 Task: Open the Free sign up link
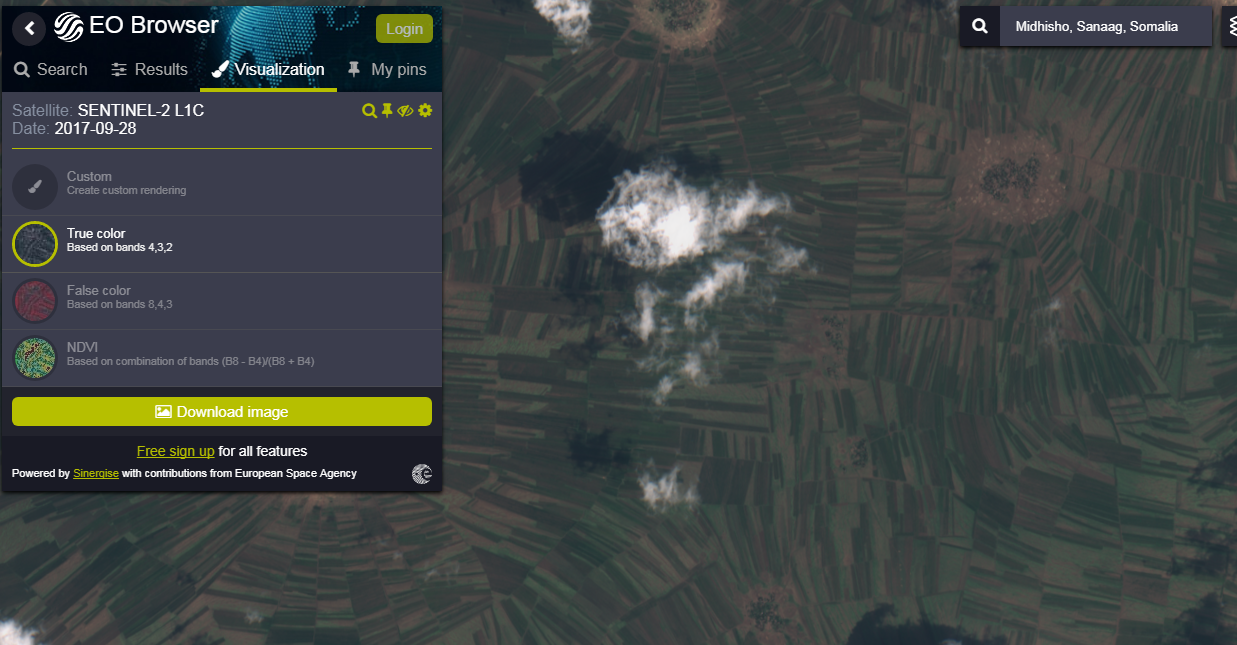tap(175, 451)
